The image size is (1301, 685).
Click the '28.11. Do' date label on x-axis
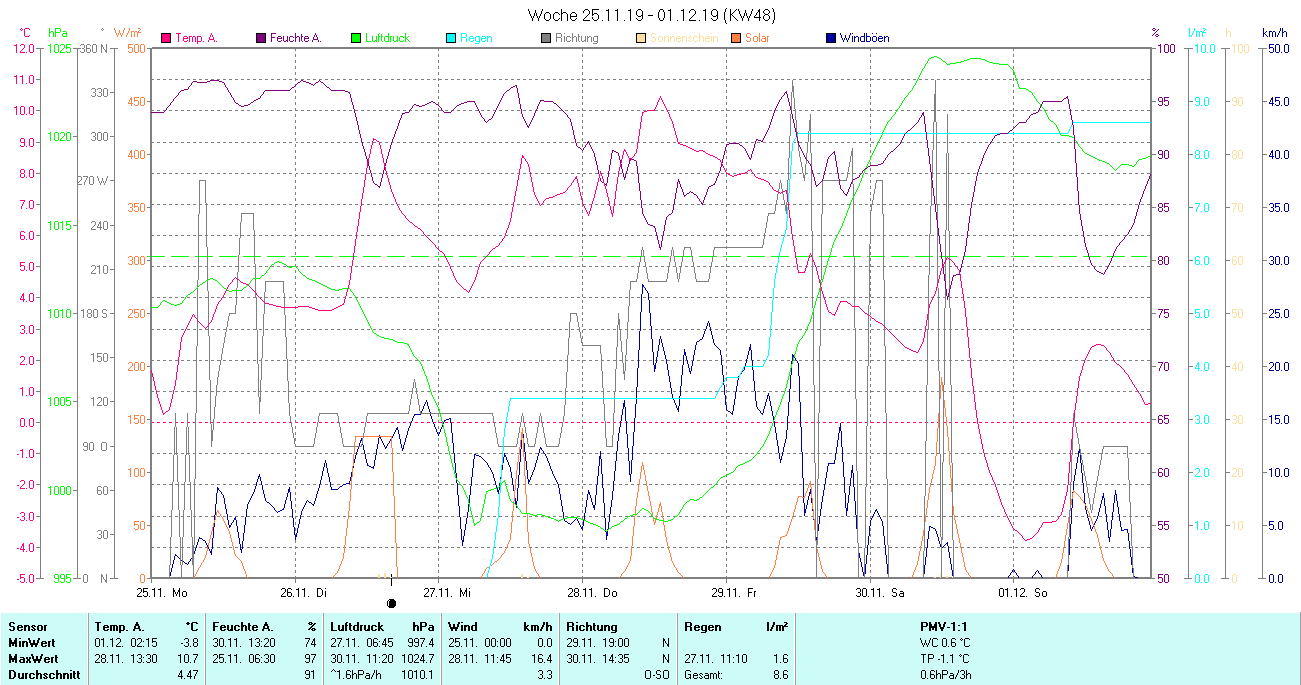pos(592,593)
